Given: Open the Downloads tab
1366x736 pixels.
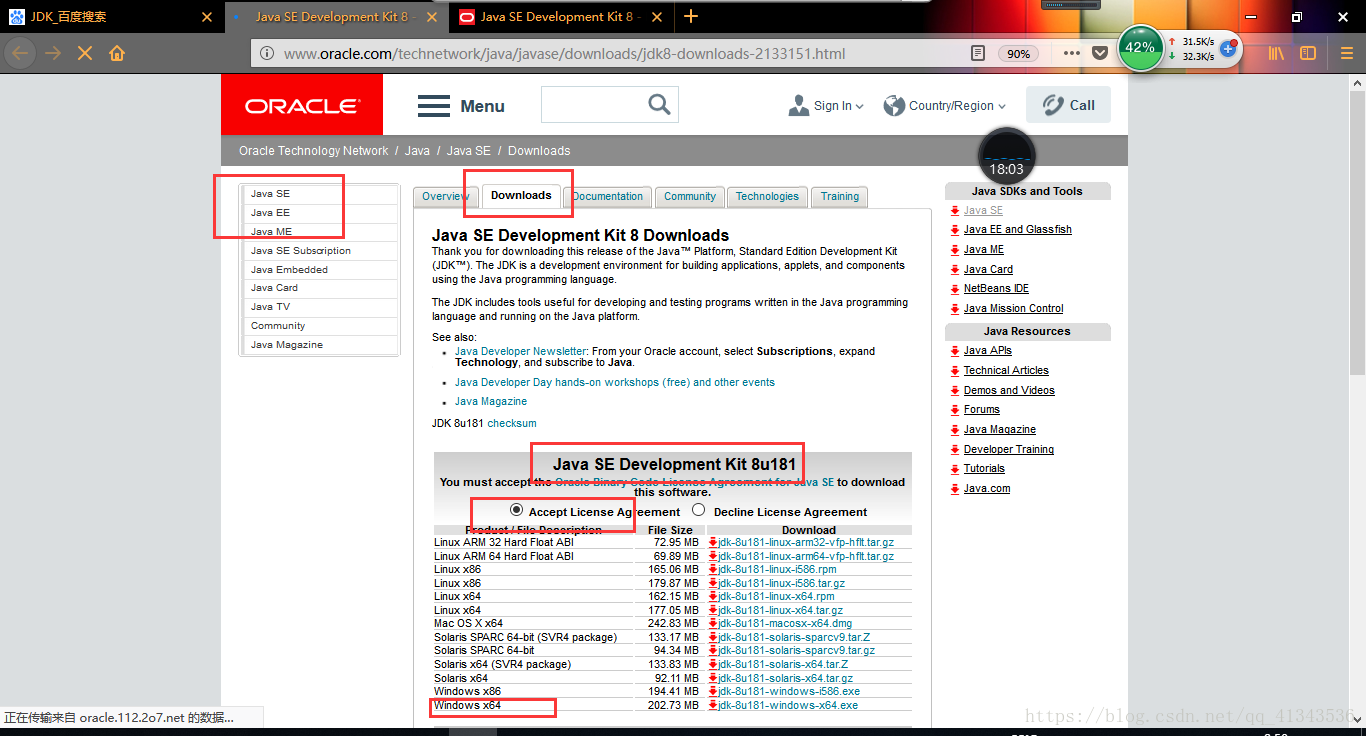Looking at the screenshot, I should coord(521,195).
